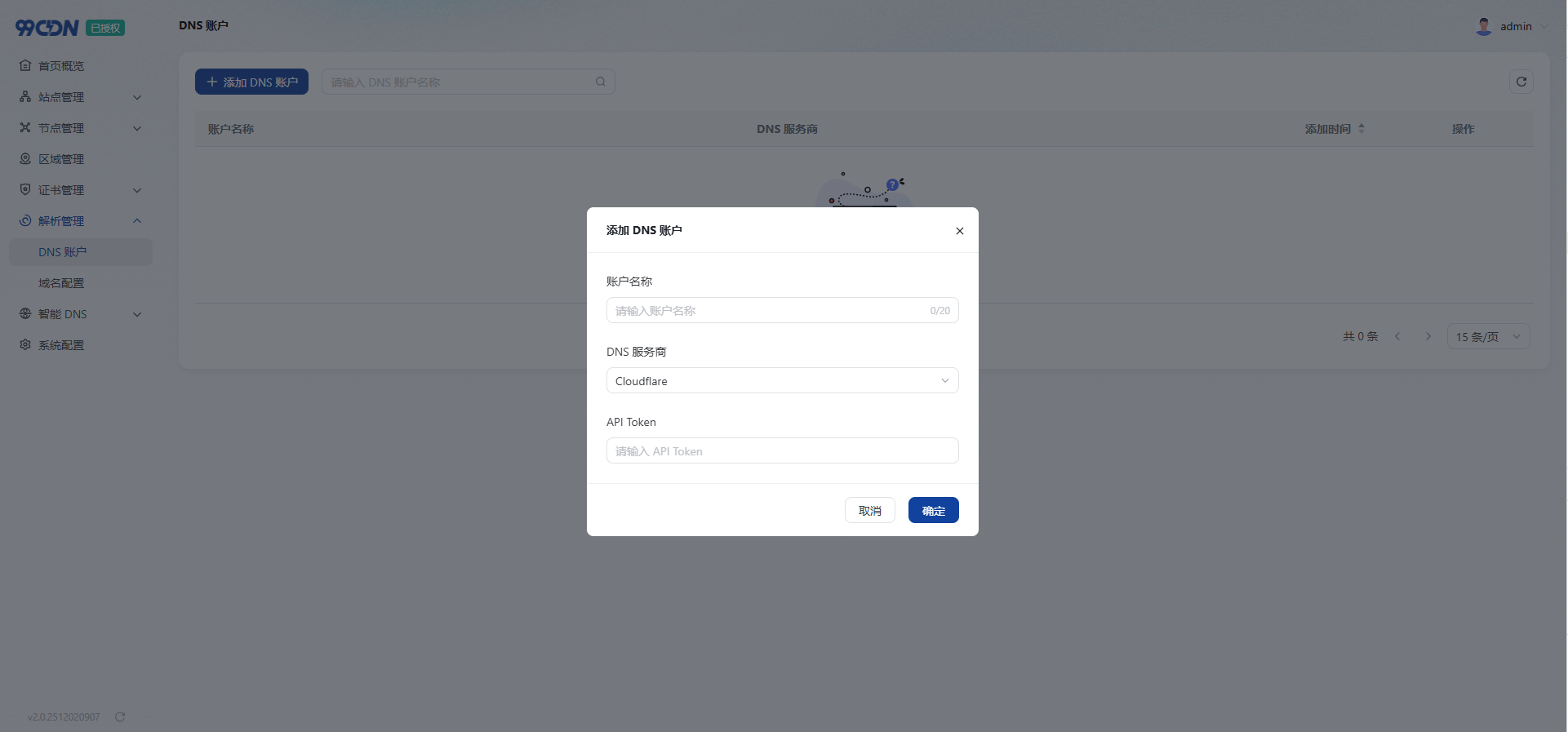Focus the 账户名称 input field

[x=767, y=311]
